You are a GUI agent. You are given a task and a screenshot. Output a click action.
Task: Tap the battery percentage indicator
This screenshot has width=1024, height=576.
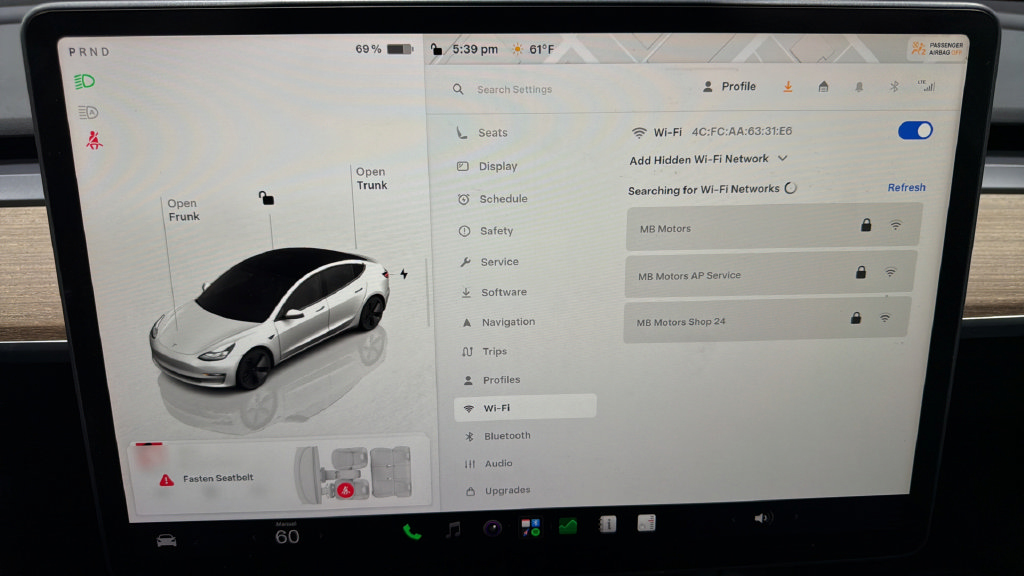tap(383, 49)
